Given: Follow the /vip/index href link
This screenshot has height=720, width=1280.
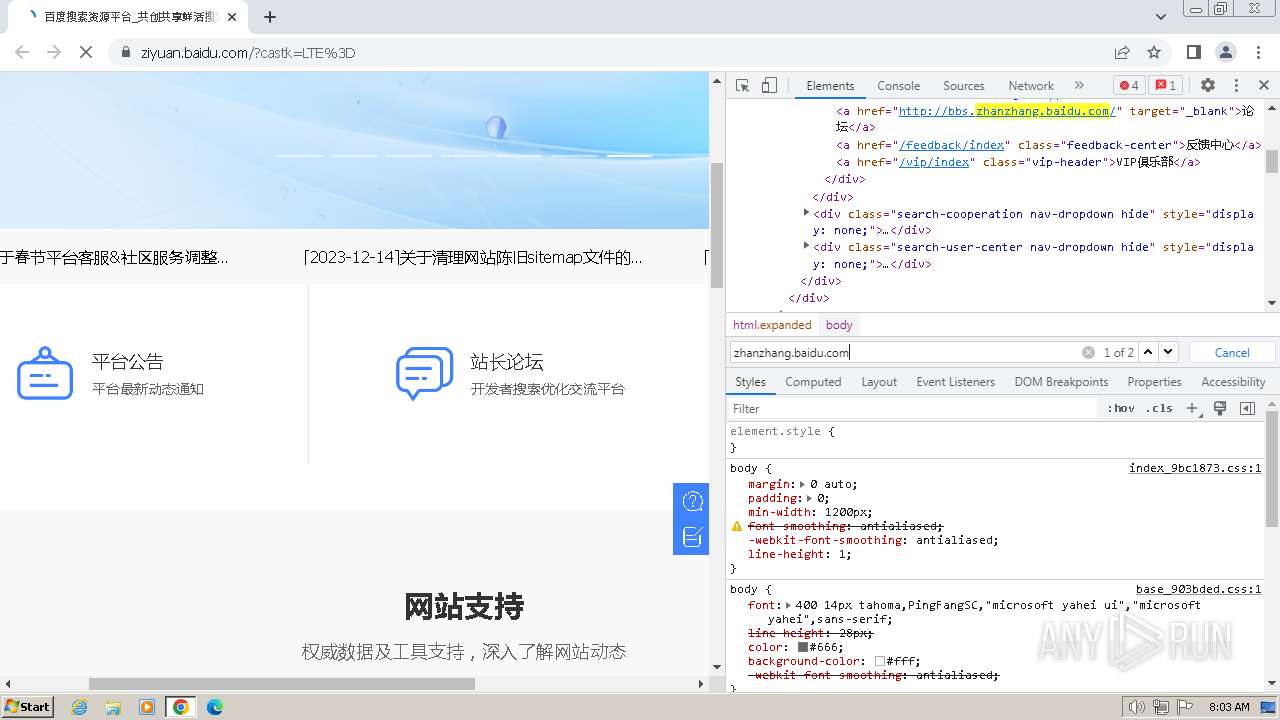Looking at the screenshot, I should pos(935,162).
